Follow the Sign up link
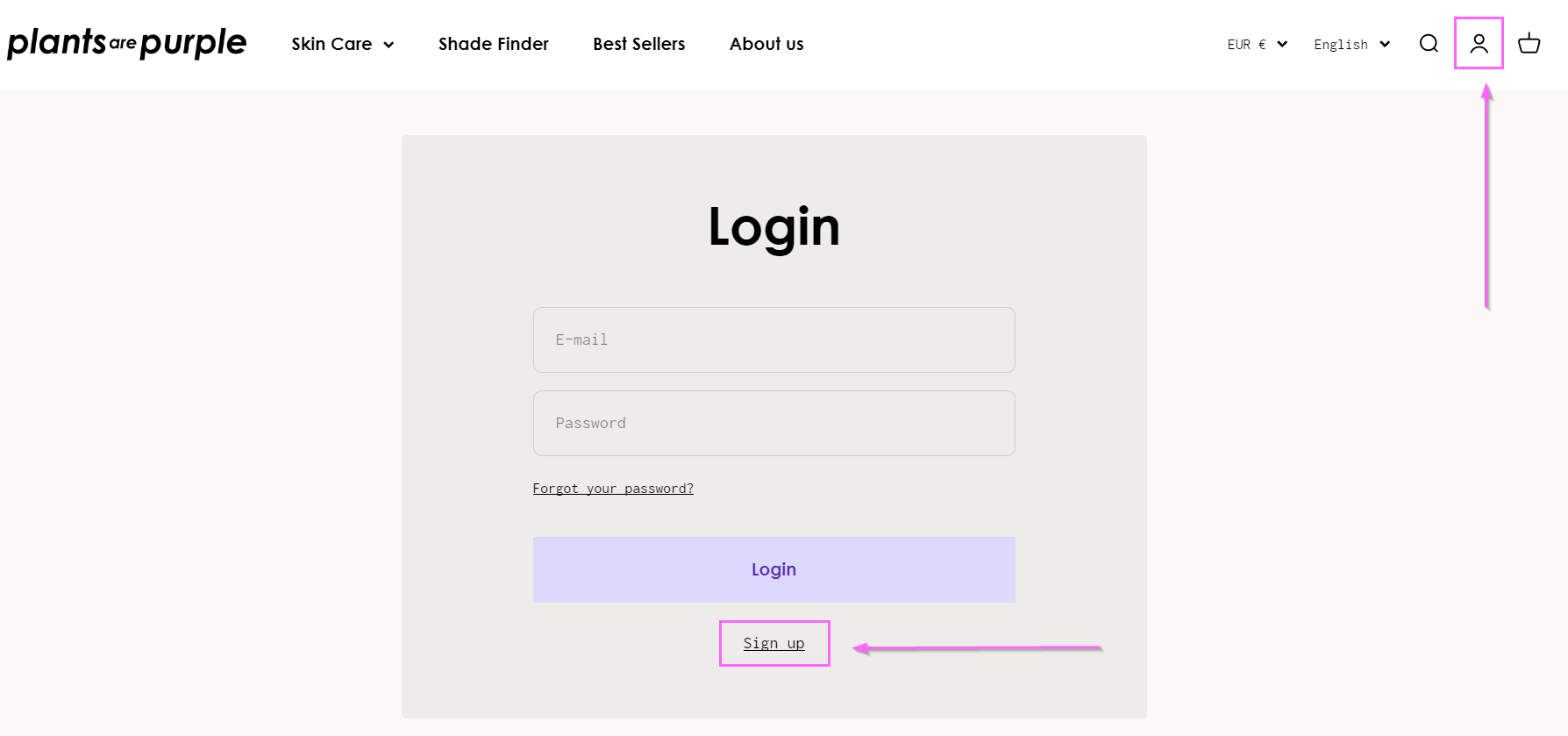Viewport: 1568px width, 736px height. click(773, 643)
